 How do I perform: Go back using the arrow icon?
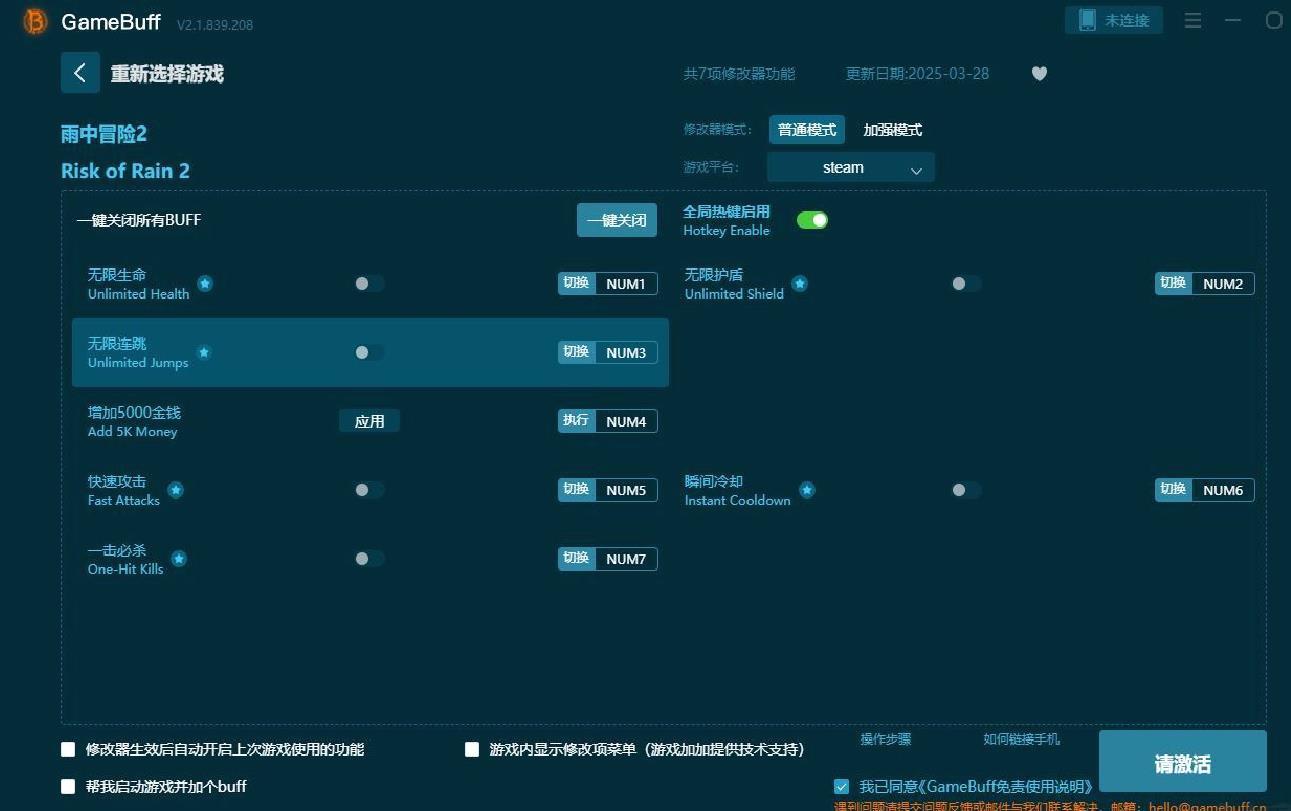pyautogui.click(x=80, y=73)
